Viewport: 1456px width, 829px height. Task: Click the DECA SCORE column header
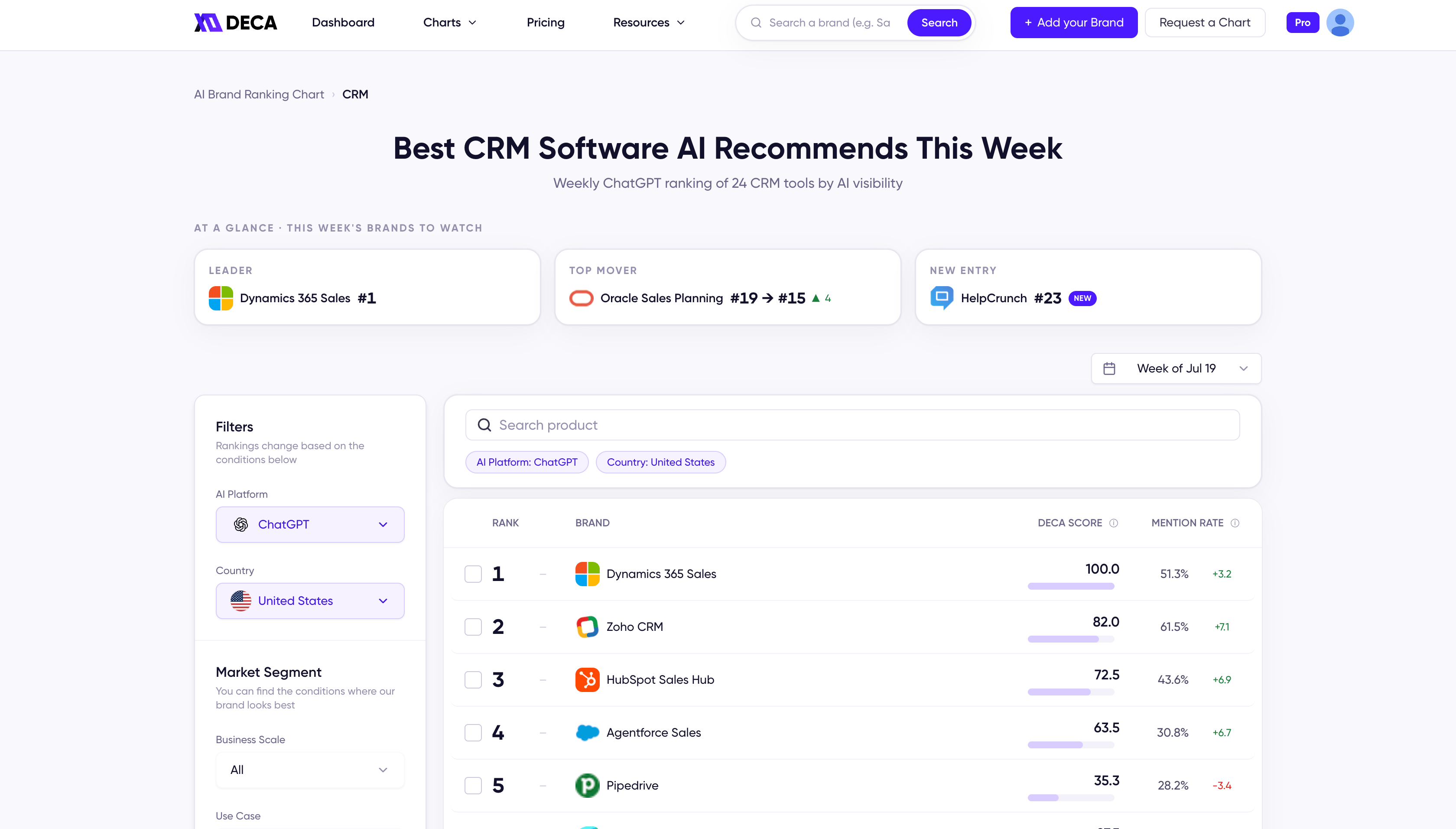1069,523
